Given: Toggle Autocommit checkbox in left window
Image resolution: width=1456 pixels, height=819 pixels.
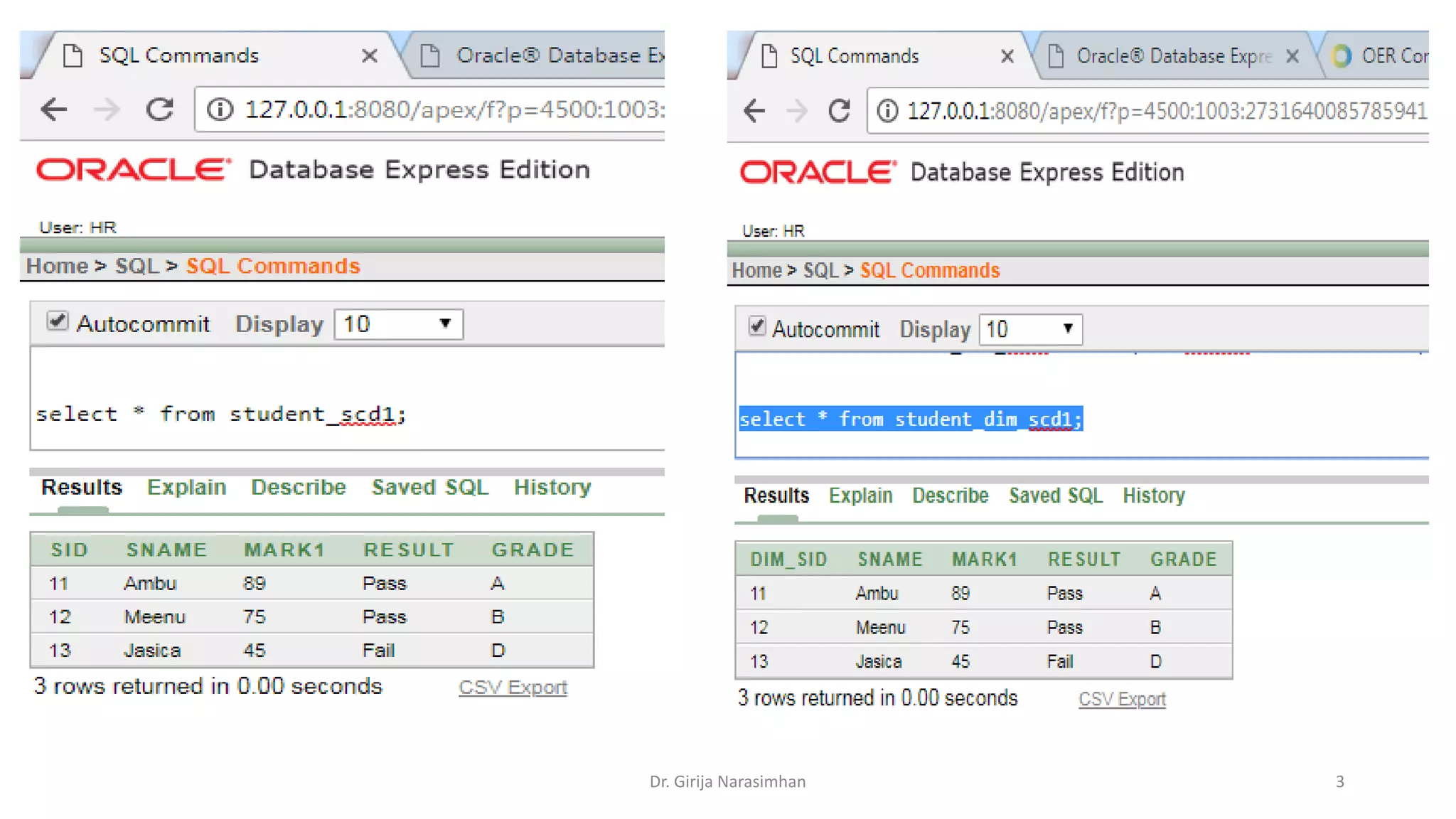Looking at the screenshot, I should point(58,321).
